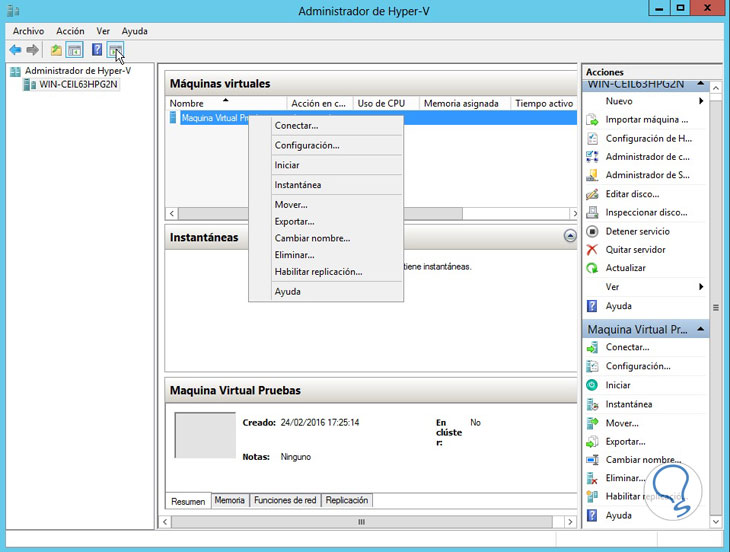Click the green Actualizar icon
The image size is (730, 552).
tap(592, 268)
